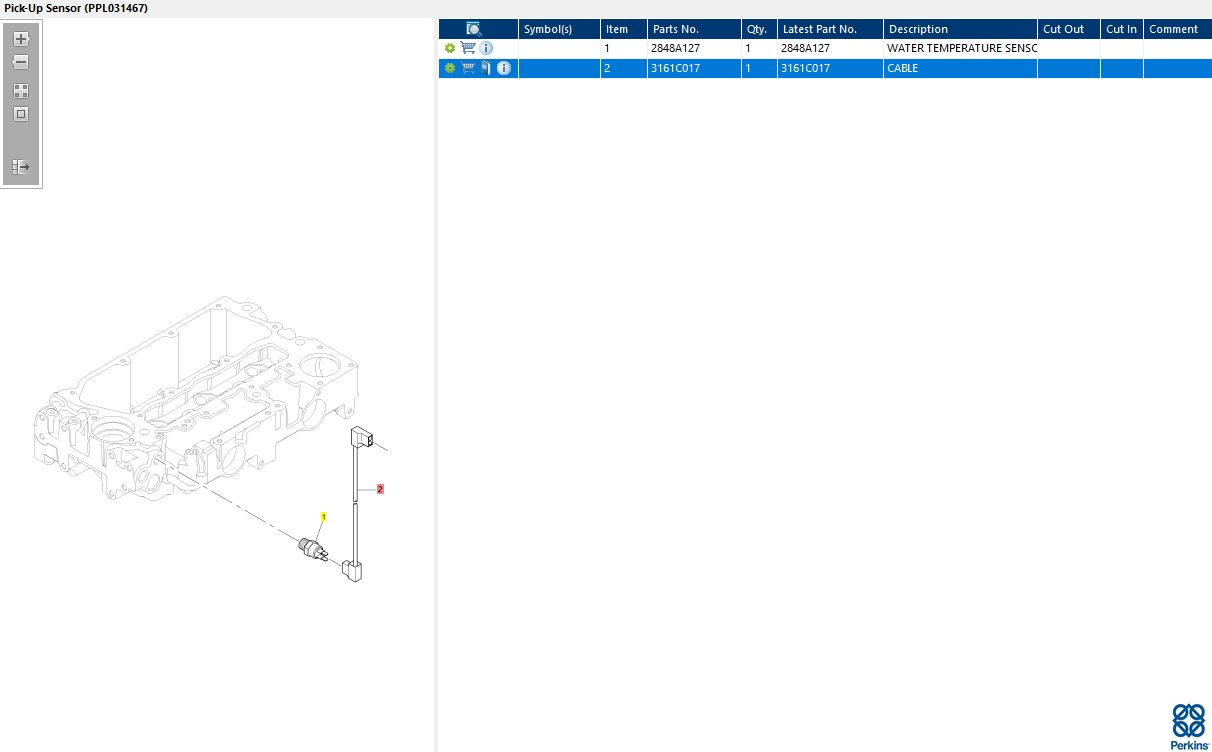Click the Latest Part No. column header
The width and height of the screenshot is (1212, 752).
830,29
